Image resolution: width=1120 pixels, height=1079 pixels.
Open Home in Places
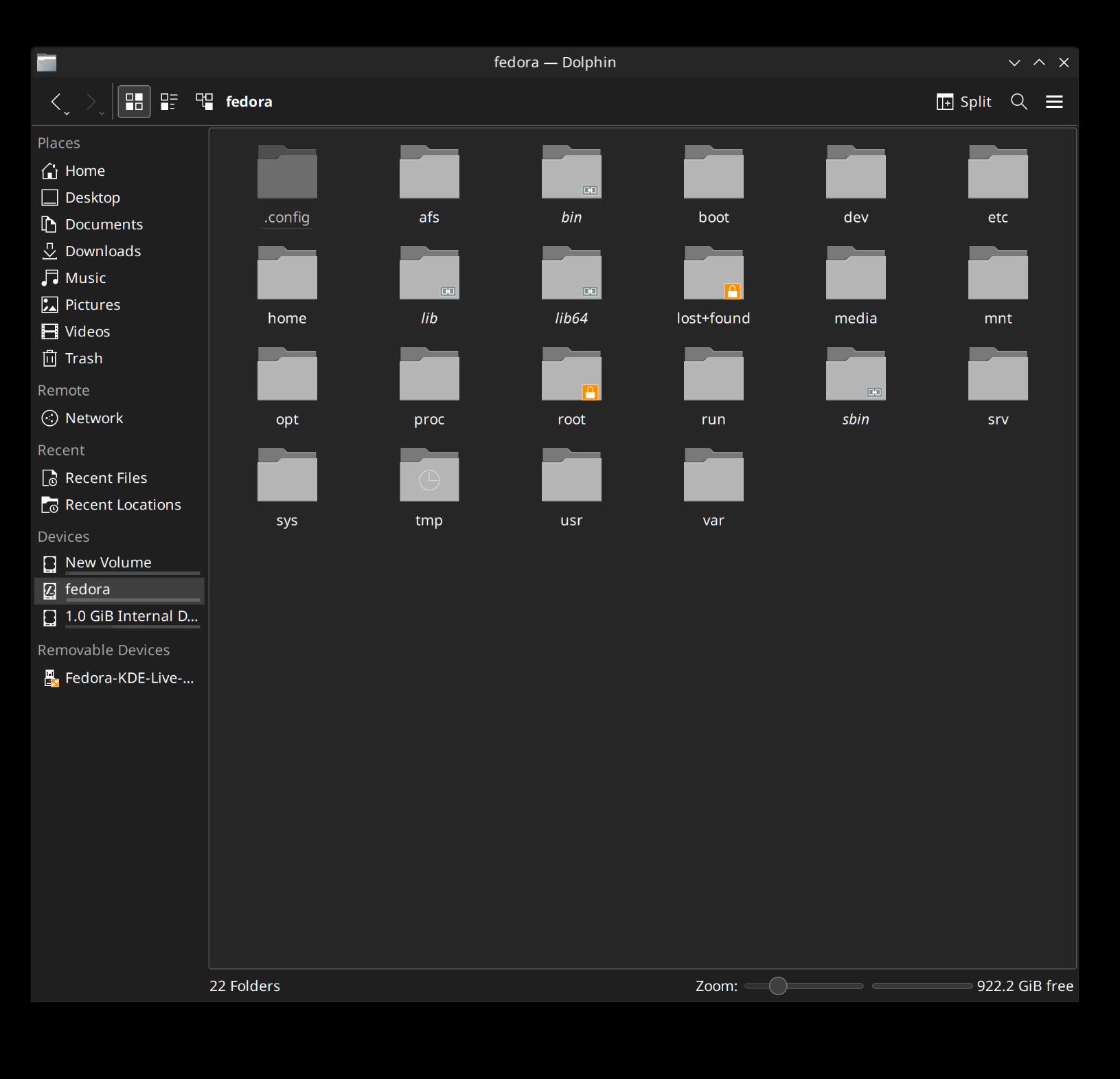click(119, 170)
